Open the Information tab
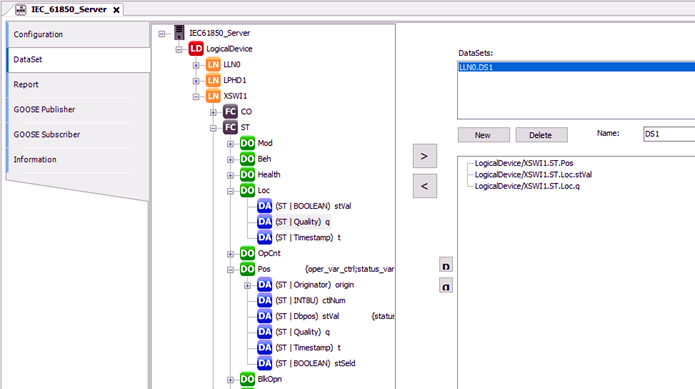This screenshot has height=389, width=695. point(79,159)
